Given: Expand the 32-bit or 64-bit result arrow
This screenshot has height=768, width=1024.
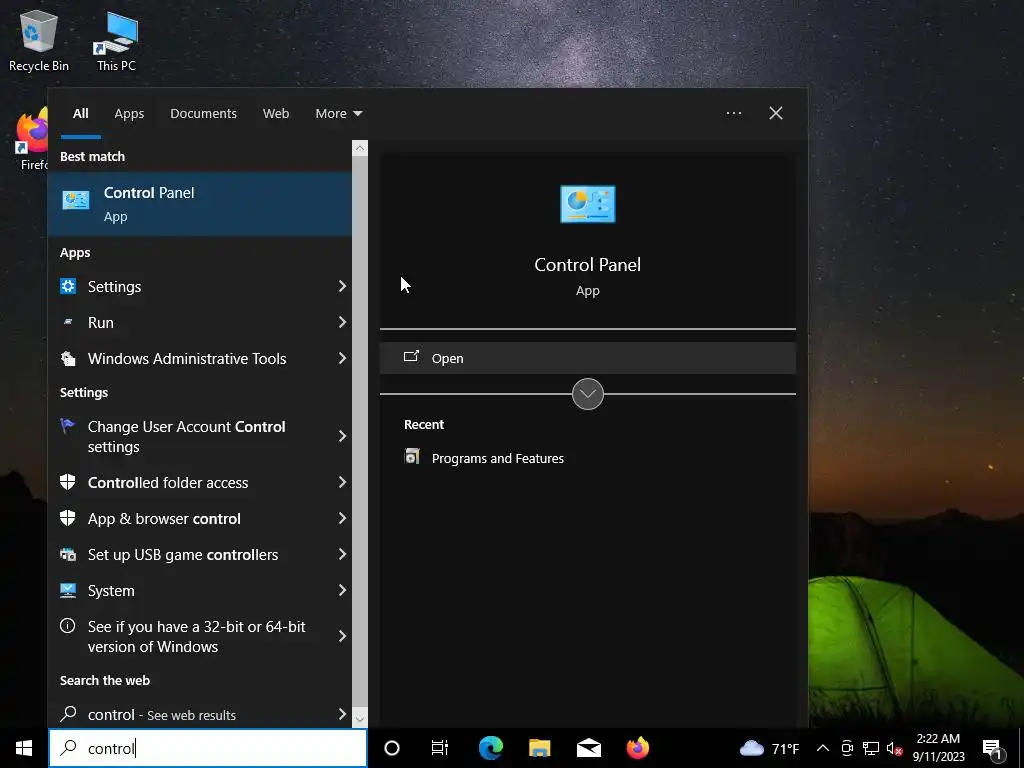Looking at the screenshot, I should pos(342,636).
